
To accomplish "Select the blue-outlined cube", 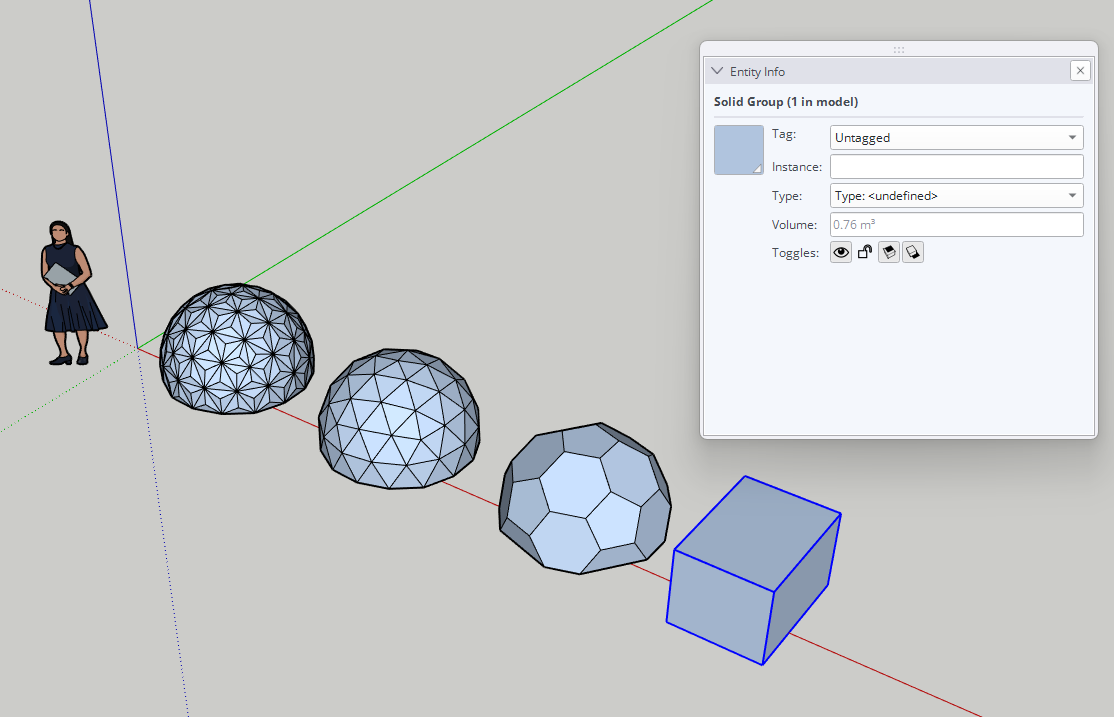I will [754, 571].
